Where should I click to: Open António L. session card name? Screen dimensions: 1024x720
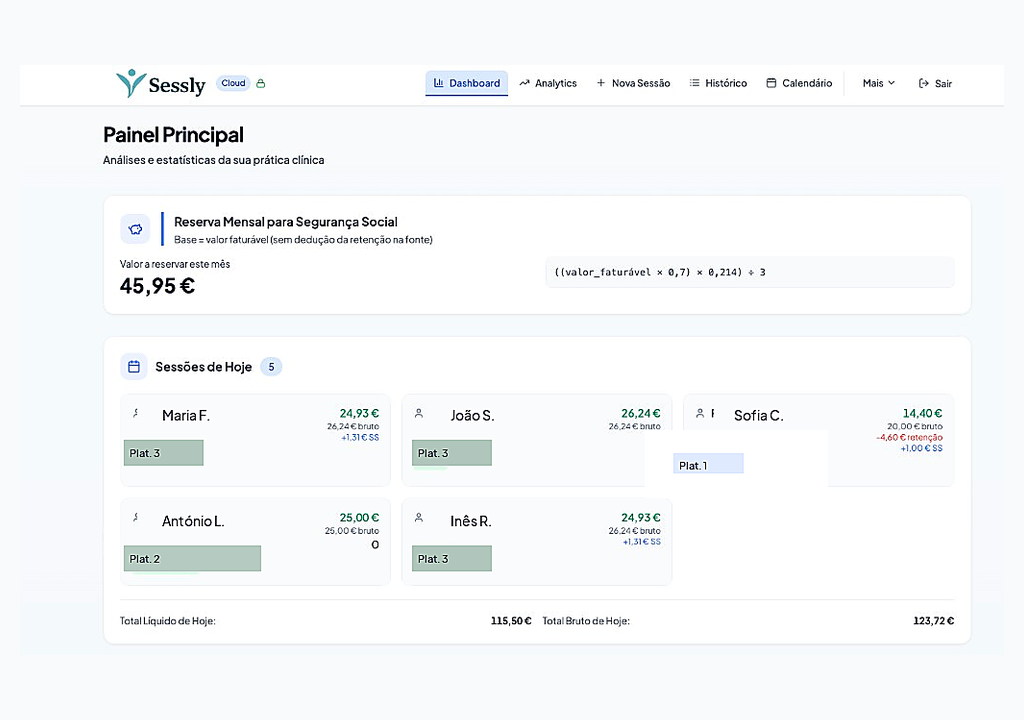click(193, 521)
